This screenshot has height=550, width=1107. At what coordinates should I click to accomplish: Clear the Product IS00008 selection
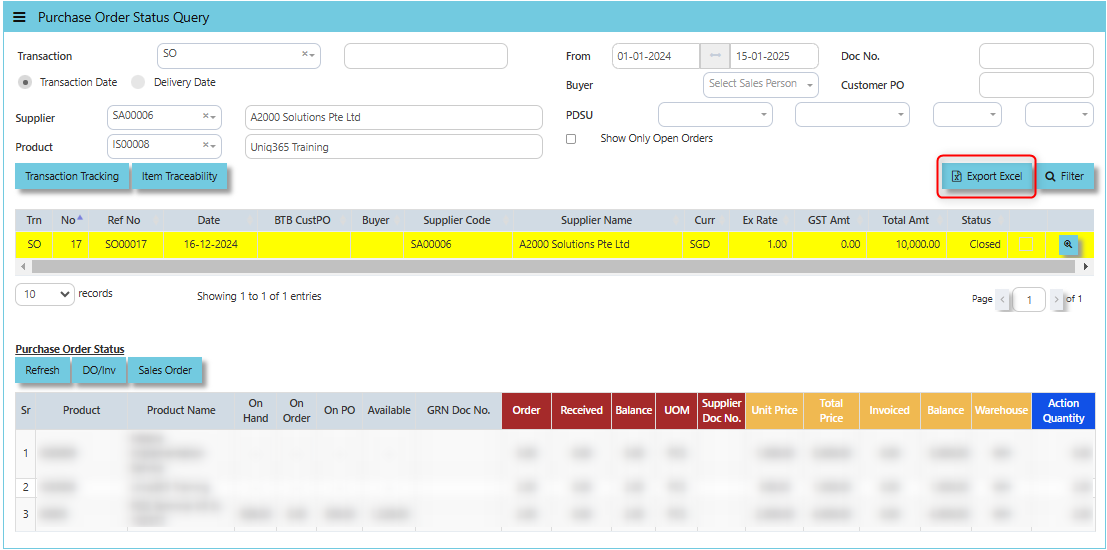tap(206, 146)
